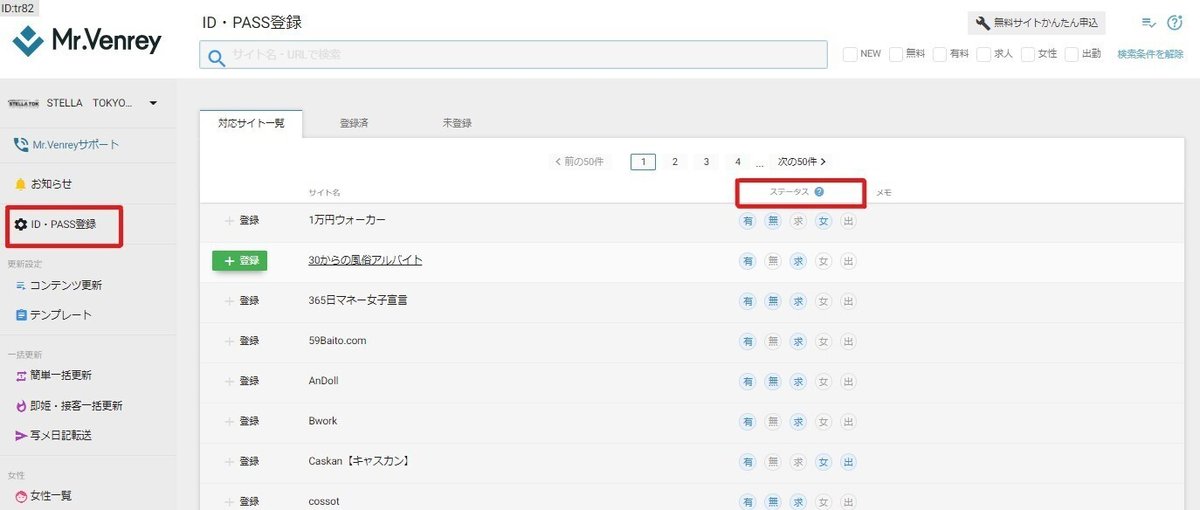Screen dimensions: 1200x510
Task: Open コンテンツ更新 in the sidebar
Action: (x=66, y=285)
